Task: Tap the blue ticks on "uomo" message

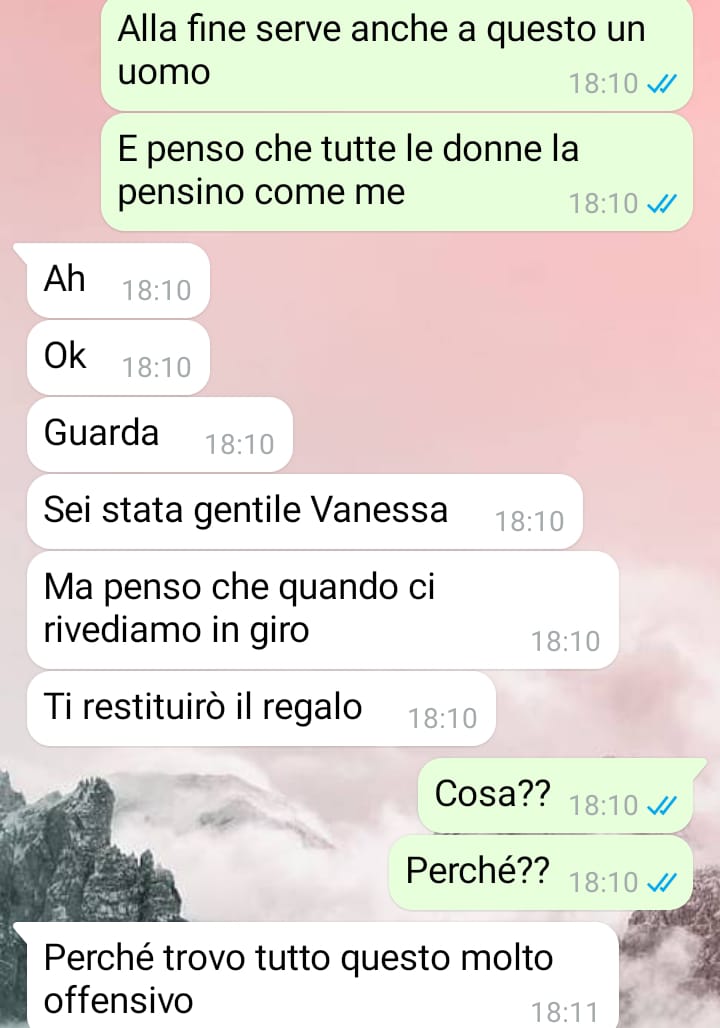Action: coord(661,84)
